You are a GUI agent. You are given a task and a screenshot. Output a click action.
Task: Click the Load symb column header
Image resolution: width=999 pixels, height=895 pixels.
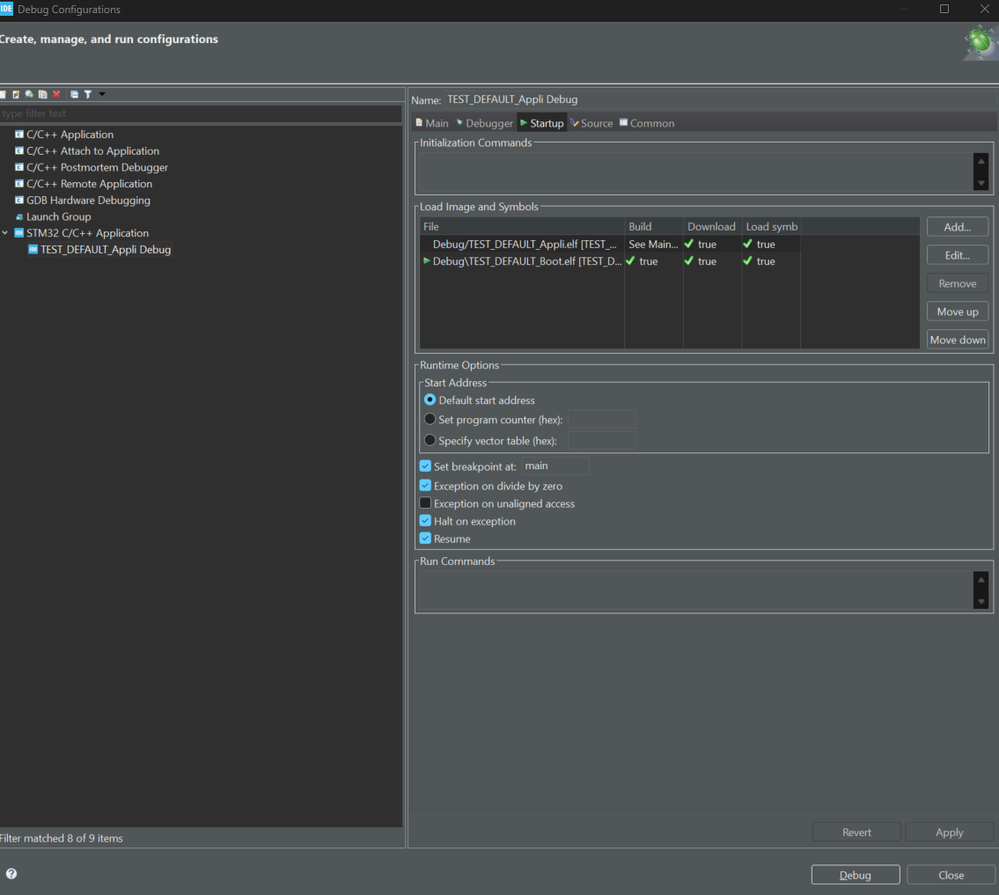771,226
